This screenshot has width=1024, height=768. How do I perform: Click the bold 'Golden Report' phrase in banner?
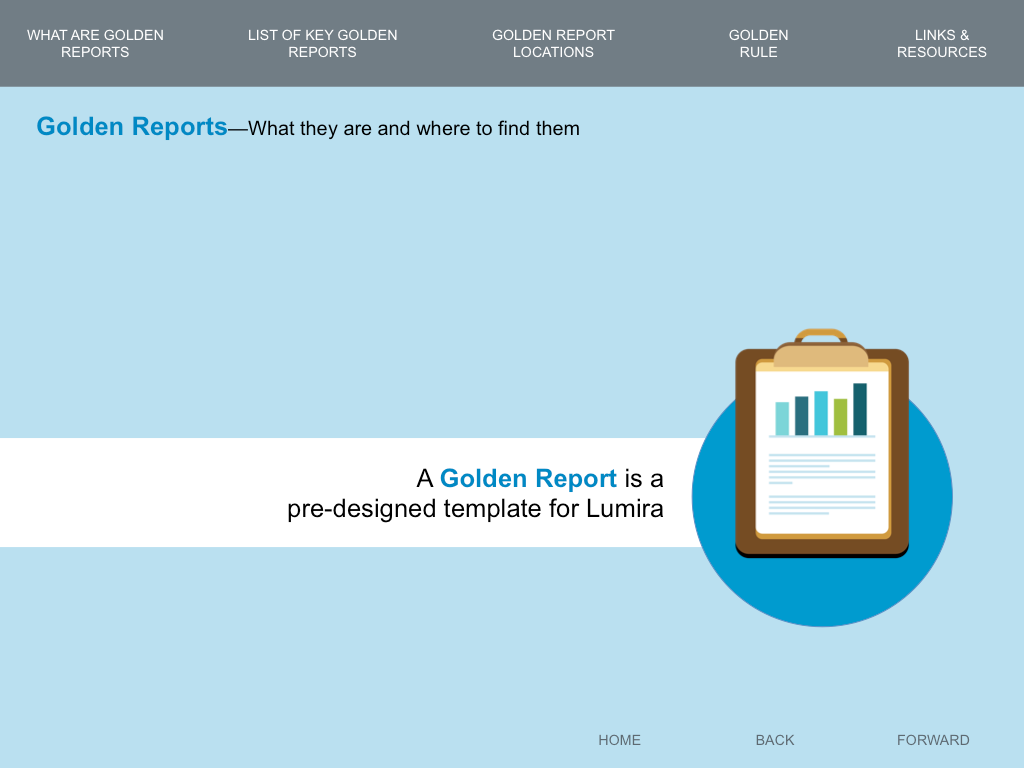pos(528,479)
